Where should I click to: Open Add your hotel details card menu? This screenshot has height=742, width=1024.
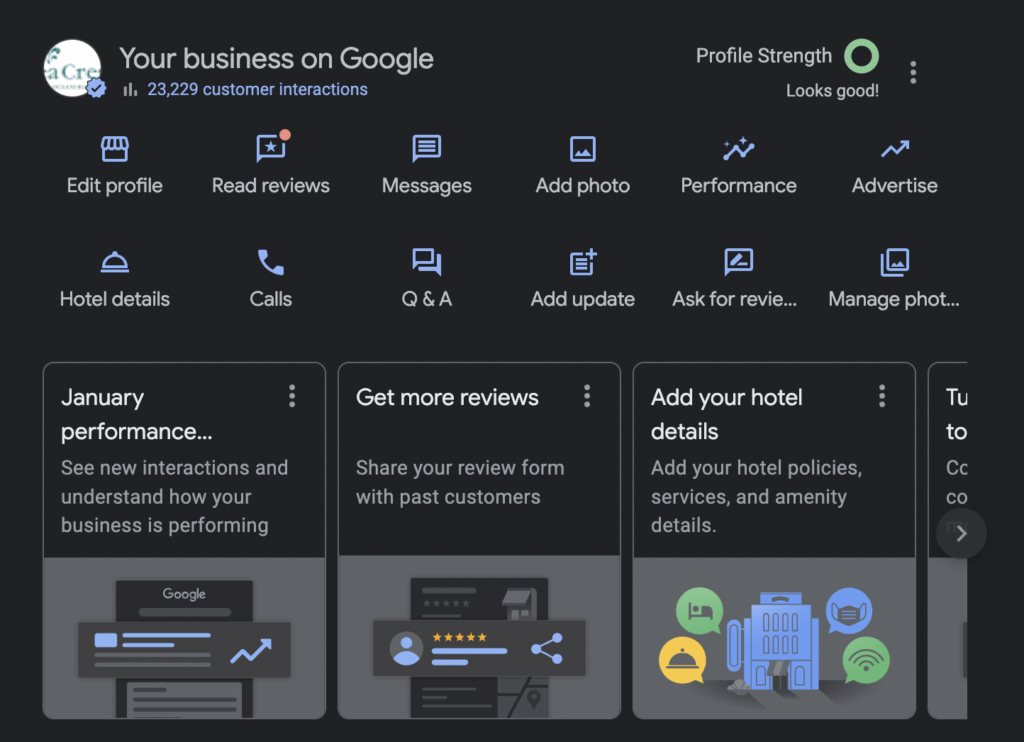coord(882,396)
